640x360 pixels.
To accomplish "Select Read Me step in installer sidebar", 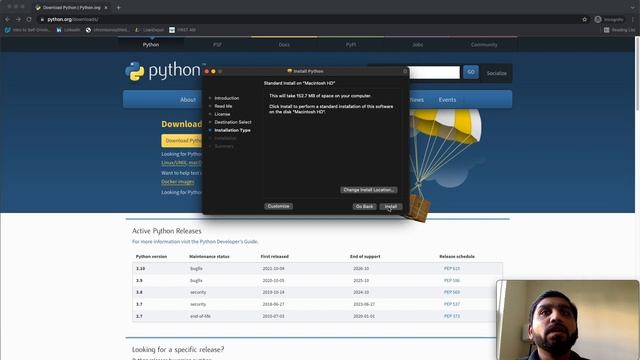I will (223, 106).
